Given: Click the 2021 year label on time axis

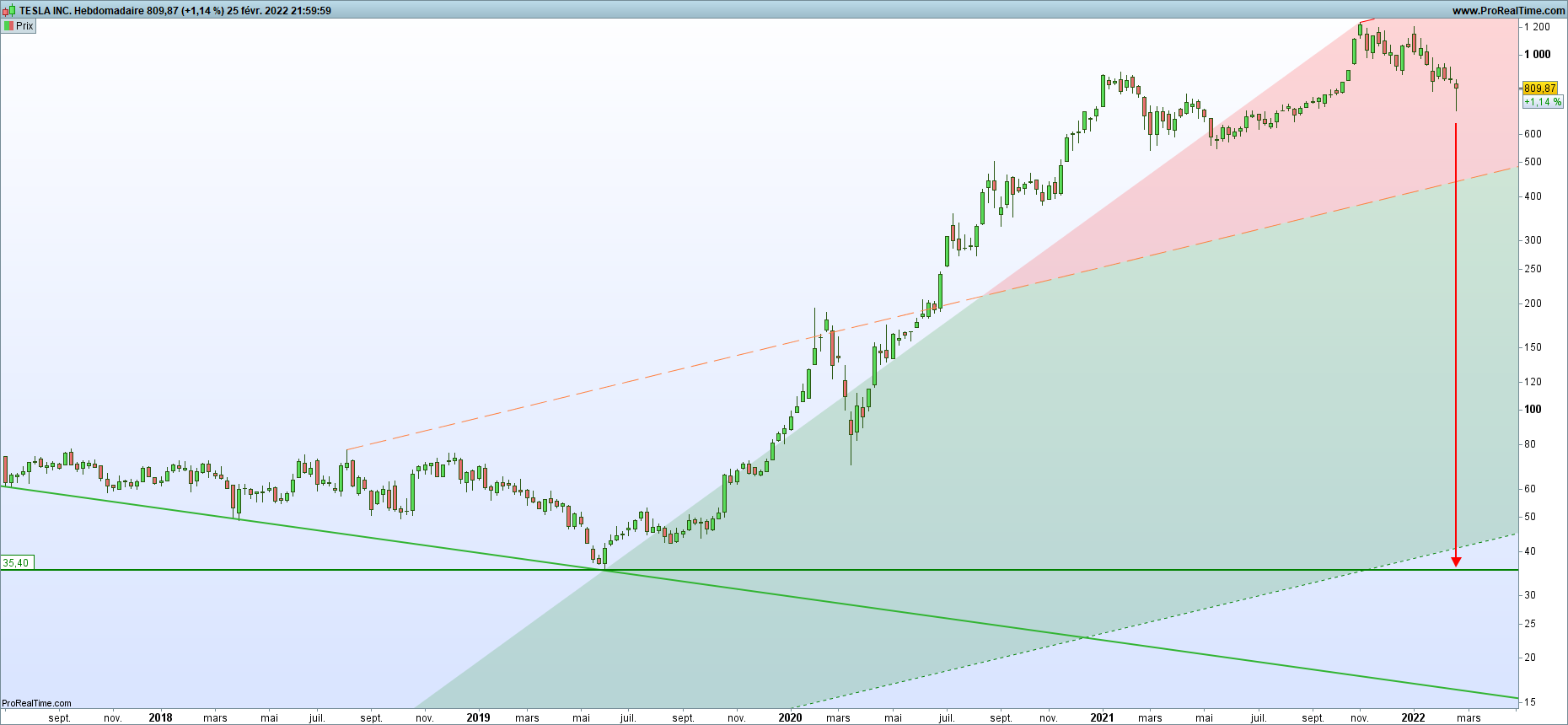Looking at the screenshot, I should tap(1102, 718).
